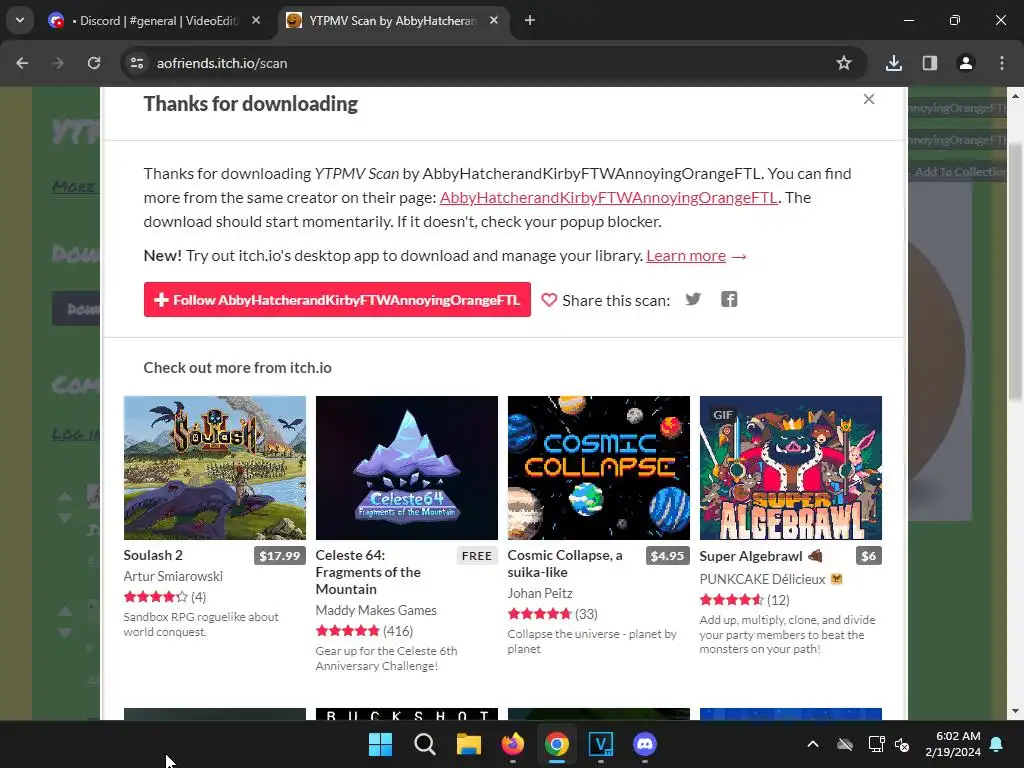Open Windows Search from the taskbar
This screenshot has width=1024, height=768.
[x=424, y=744]
